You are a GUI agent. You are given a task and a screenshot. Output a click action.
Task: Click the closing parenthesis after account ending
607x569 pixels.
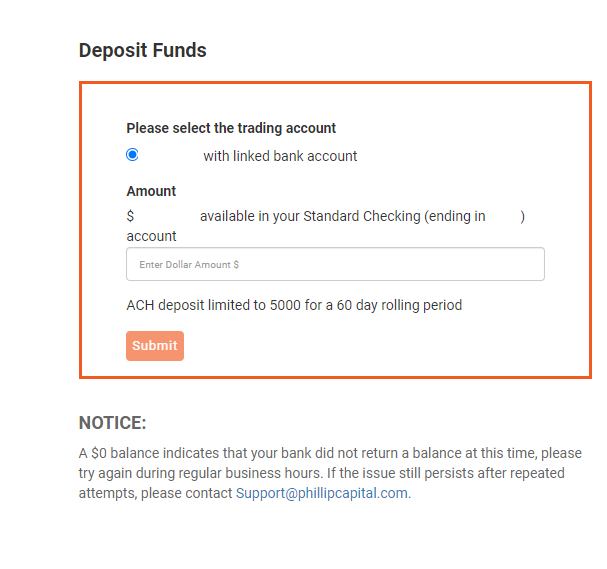[x=522, y=216]
